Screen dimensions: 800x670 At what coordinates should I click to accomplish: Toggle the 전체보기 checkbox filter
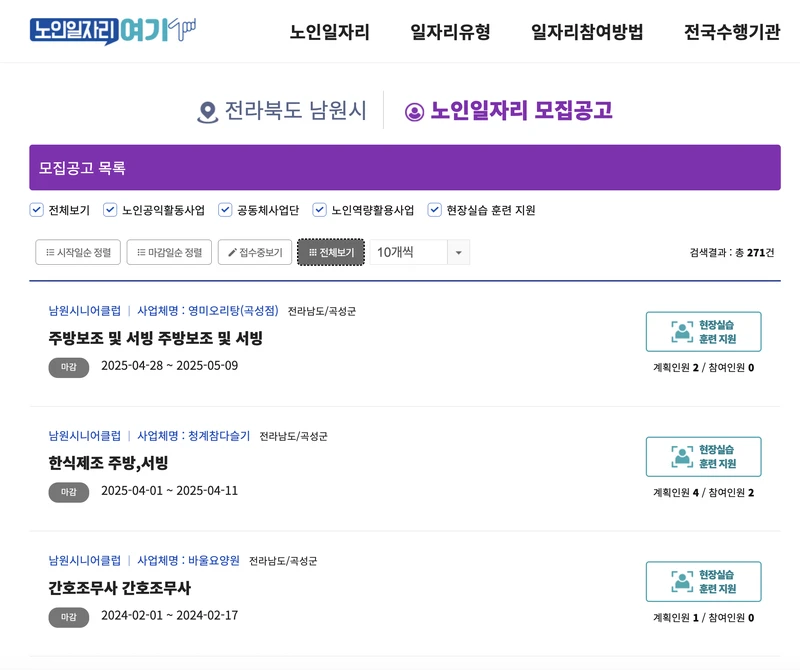point(36,210)
